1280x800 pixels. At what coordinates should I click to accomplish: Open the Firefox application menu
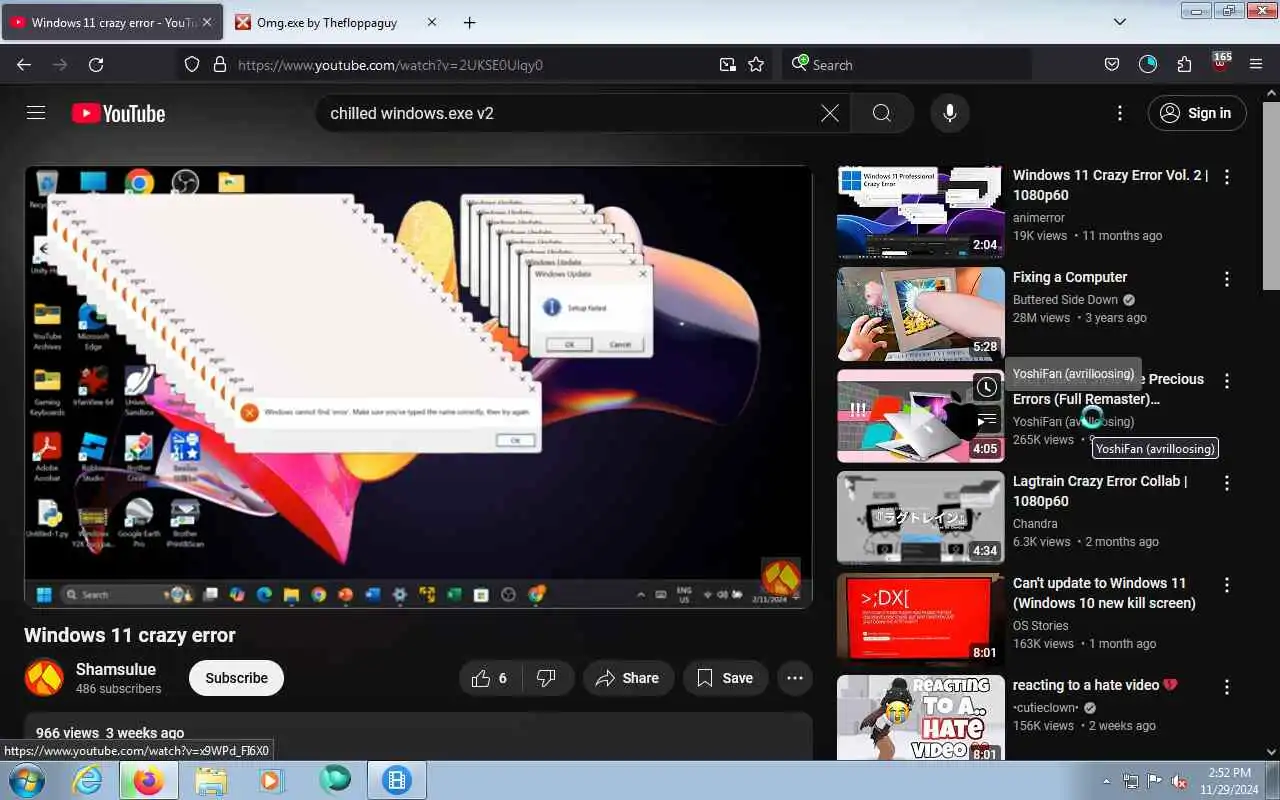1256,64
